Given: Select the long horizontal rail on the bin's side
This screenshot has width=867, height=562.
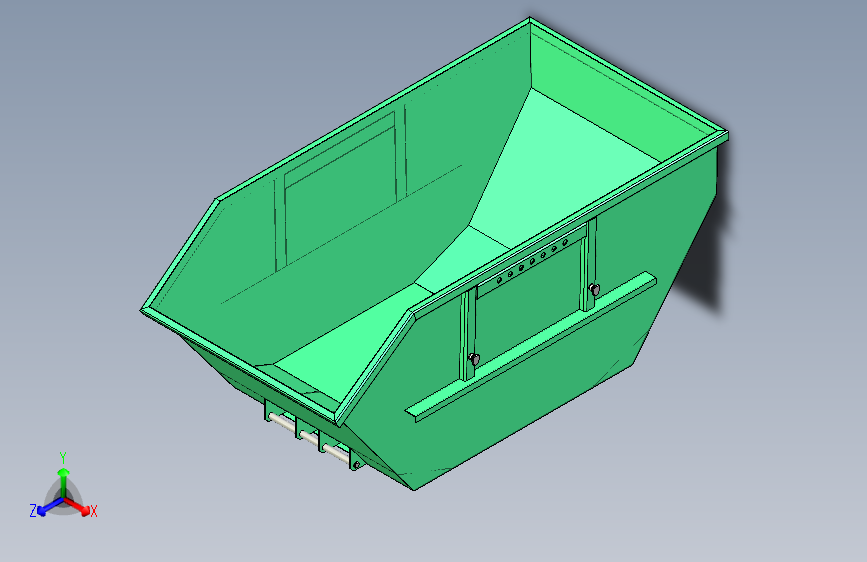Looking at the screenshot, I should [531, 346].
